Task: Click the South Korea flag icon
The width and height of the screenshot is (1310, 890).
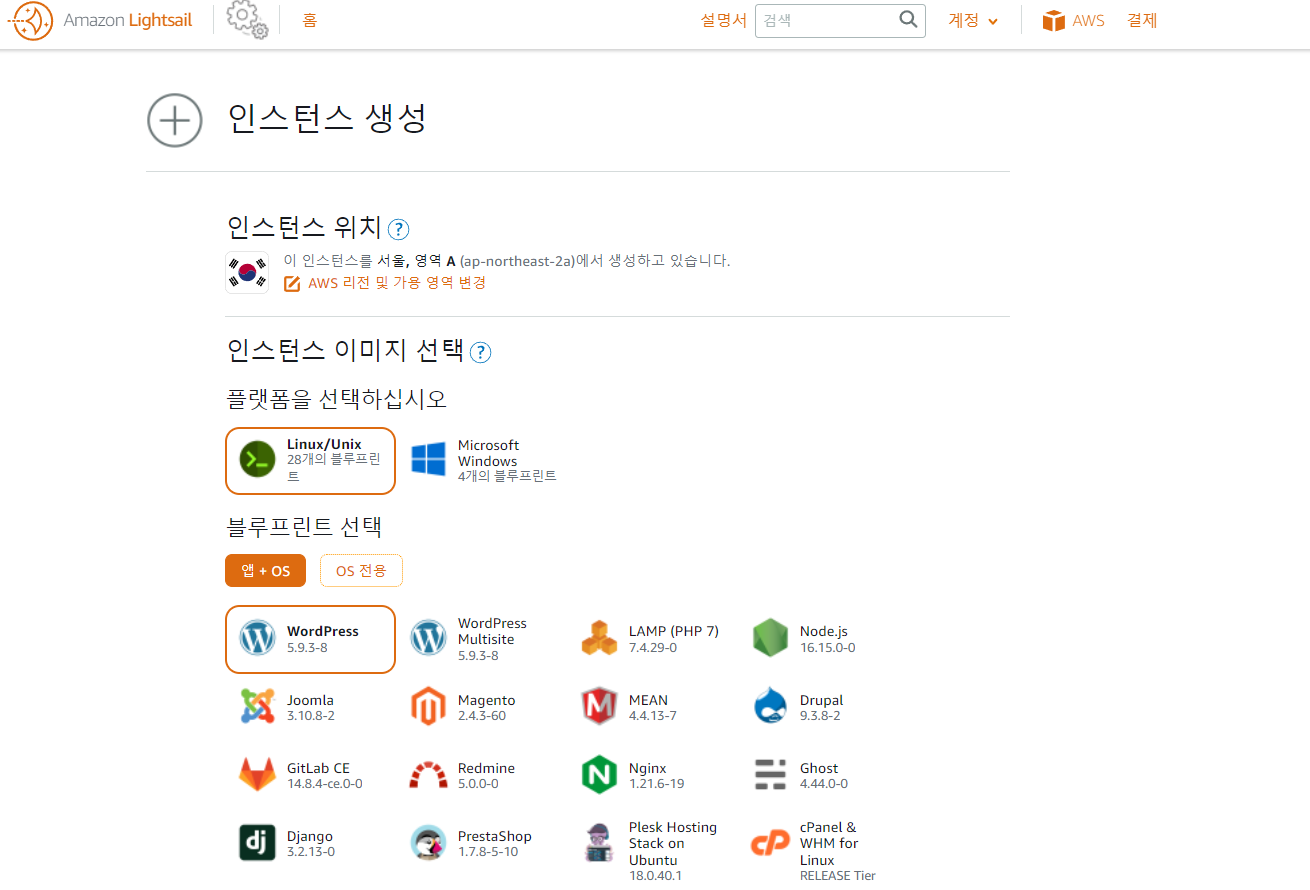Action: (247, 272)
